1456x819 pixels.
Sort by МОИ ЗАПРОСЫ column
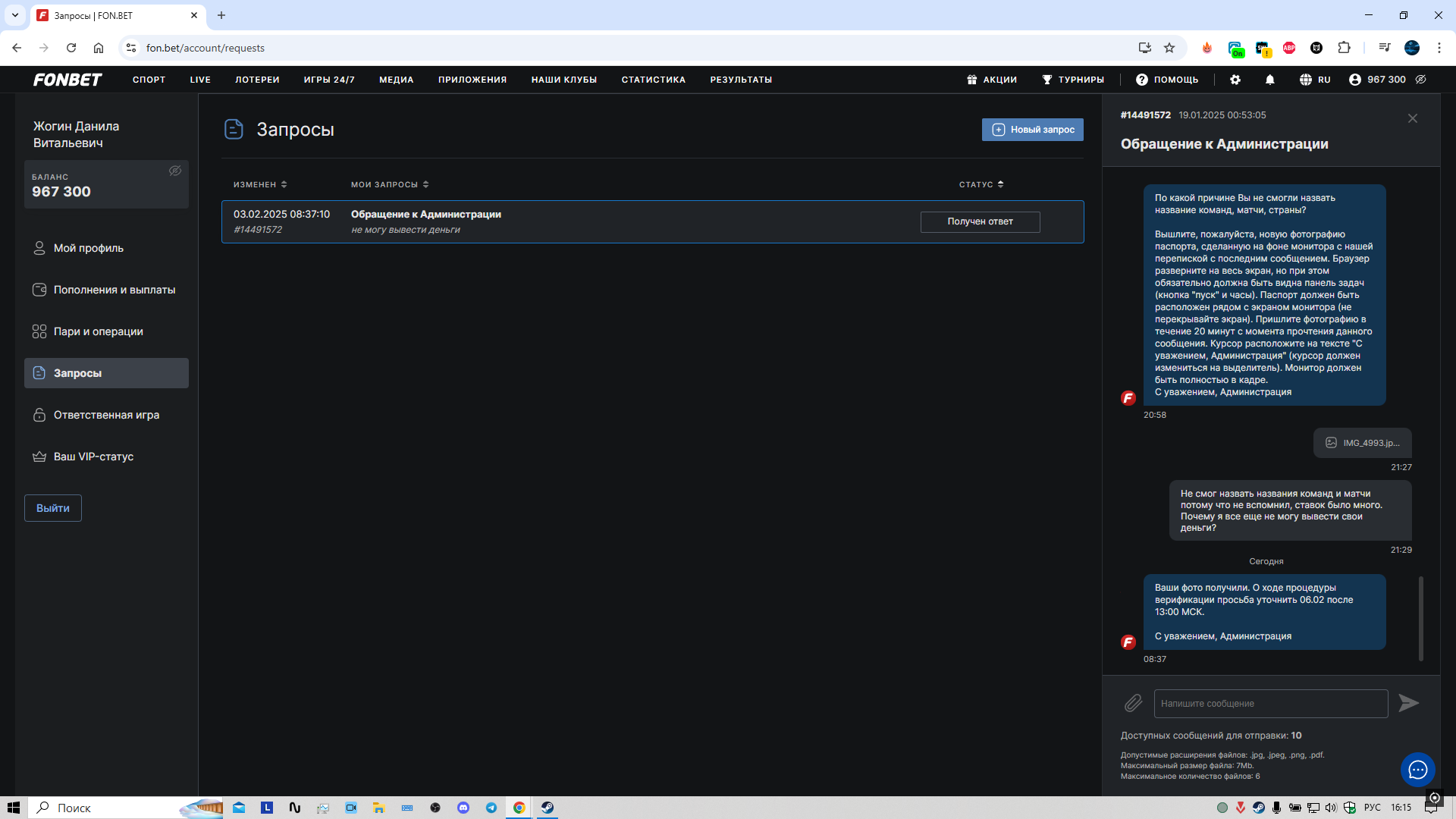(390, 184)
